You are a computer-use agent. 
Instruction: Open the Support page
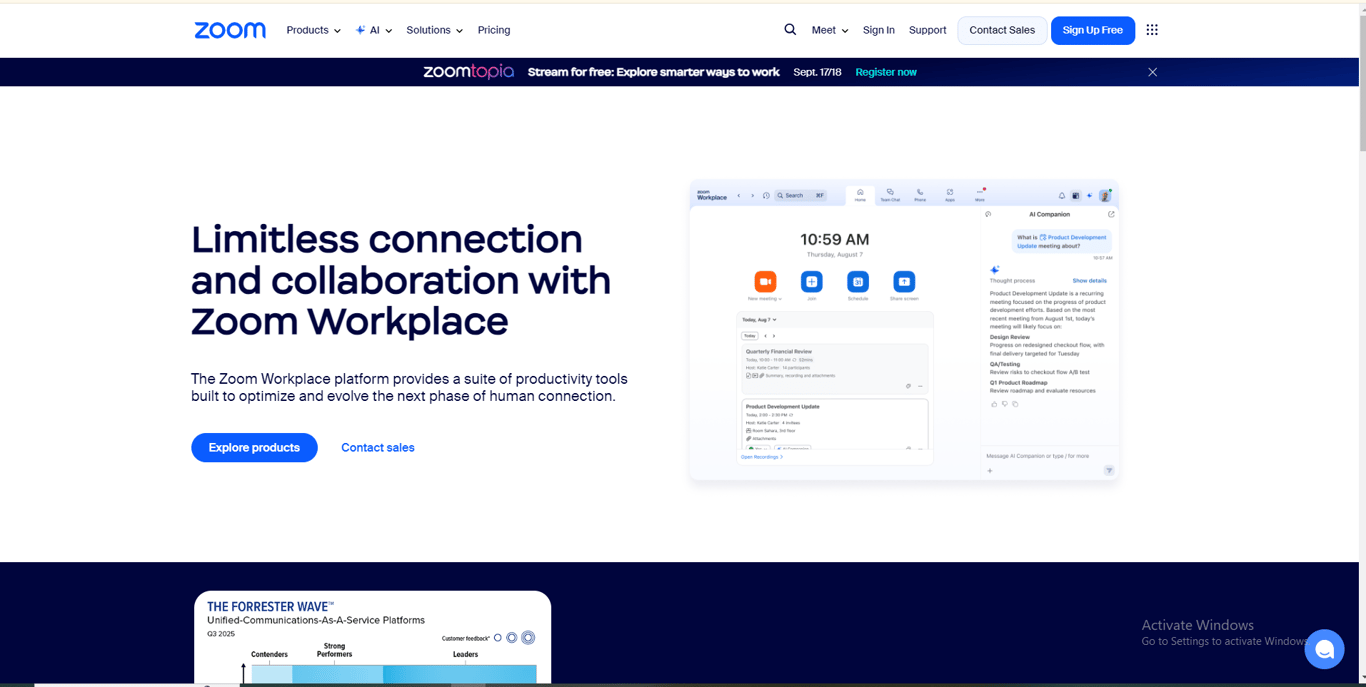click(928, 30)
